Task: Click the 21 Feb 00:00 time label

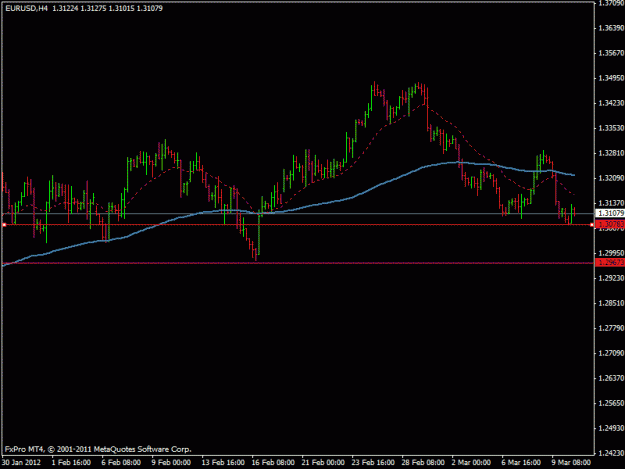Action: pyautogui.click(x=323, y=463)
